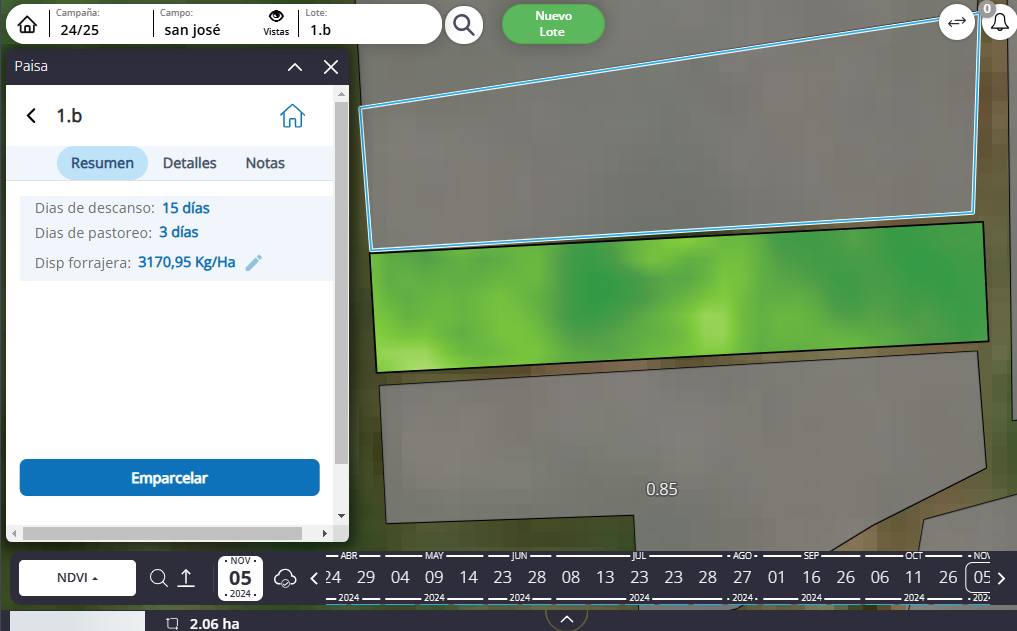Screen dimensions: 1017x631
Task: Select timeline date 01
Action: [x=776, y=577]
